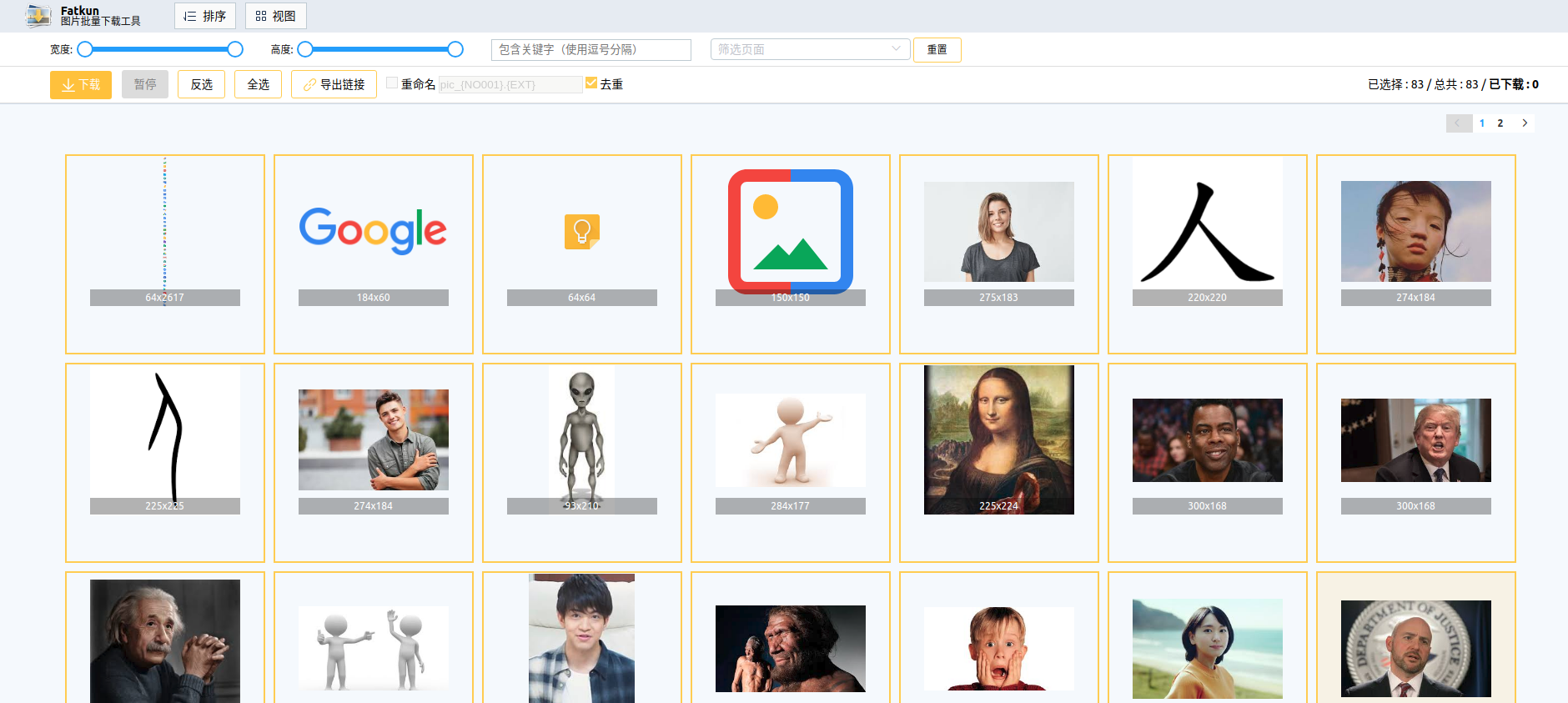
Task: Click the 全选 select all button
Action: click(x=259, y=84)
